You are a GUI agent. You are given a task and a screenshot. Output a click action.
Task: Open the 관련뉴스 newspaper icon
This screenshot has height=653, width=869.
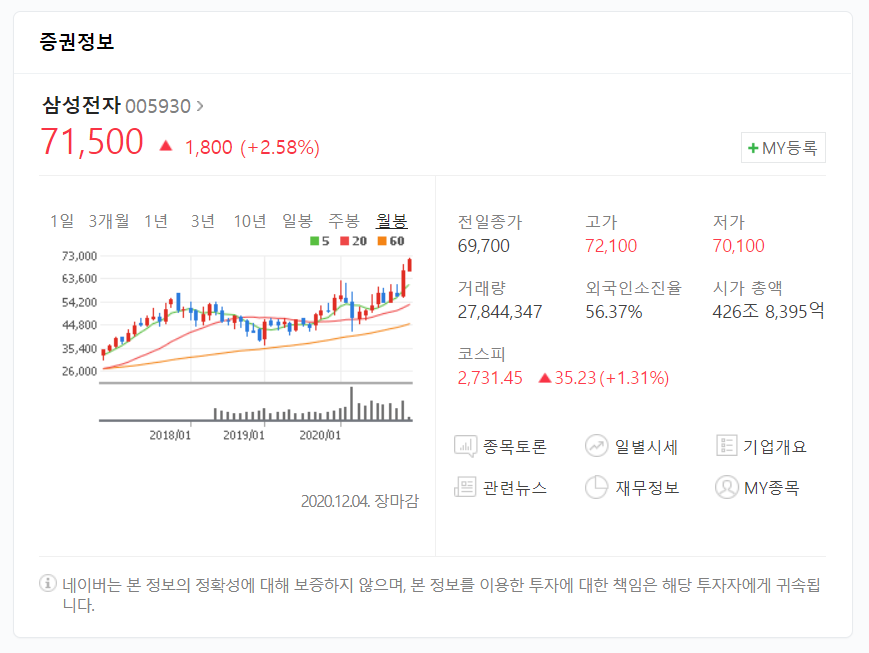point(465,487)
